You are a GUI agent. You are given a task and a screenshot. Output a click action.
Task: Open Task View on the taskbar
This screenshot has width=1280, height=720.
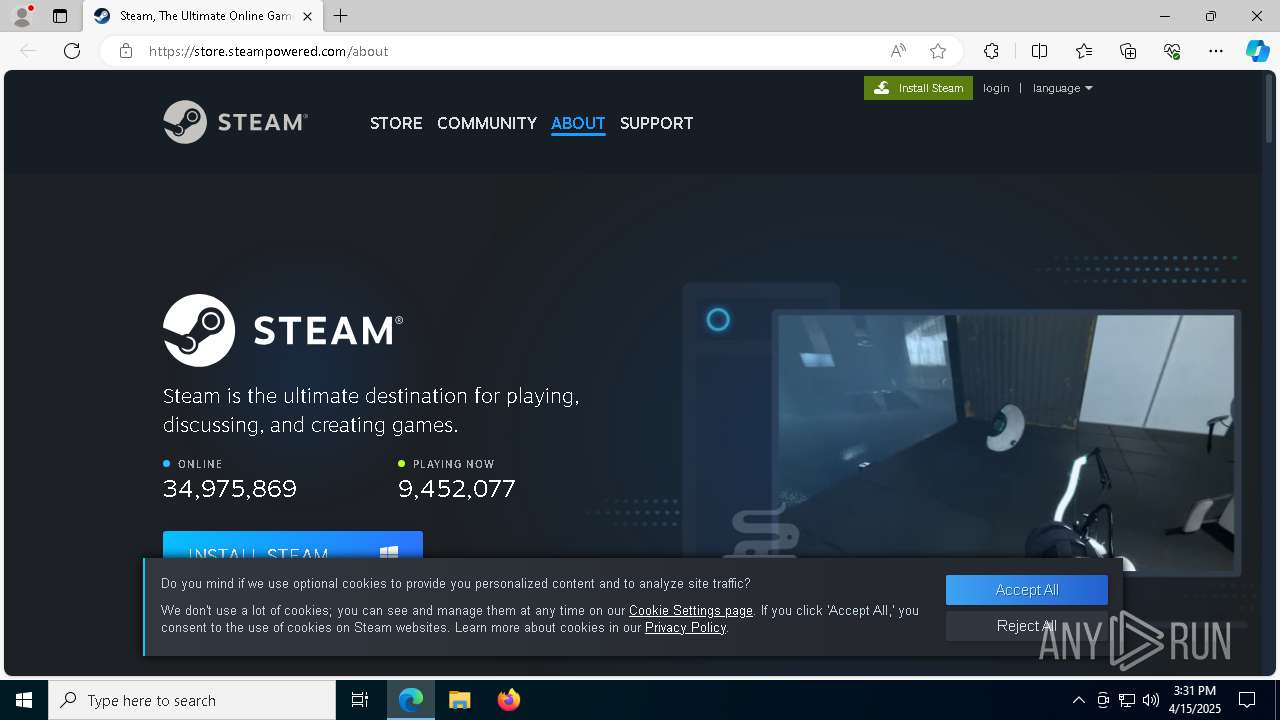[360, 700]
